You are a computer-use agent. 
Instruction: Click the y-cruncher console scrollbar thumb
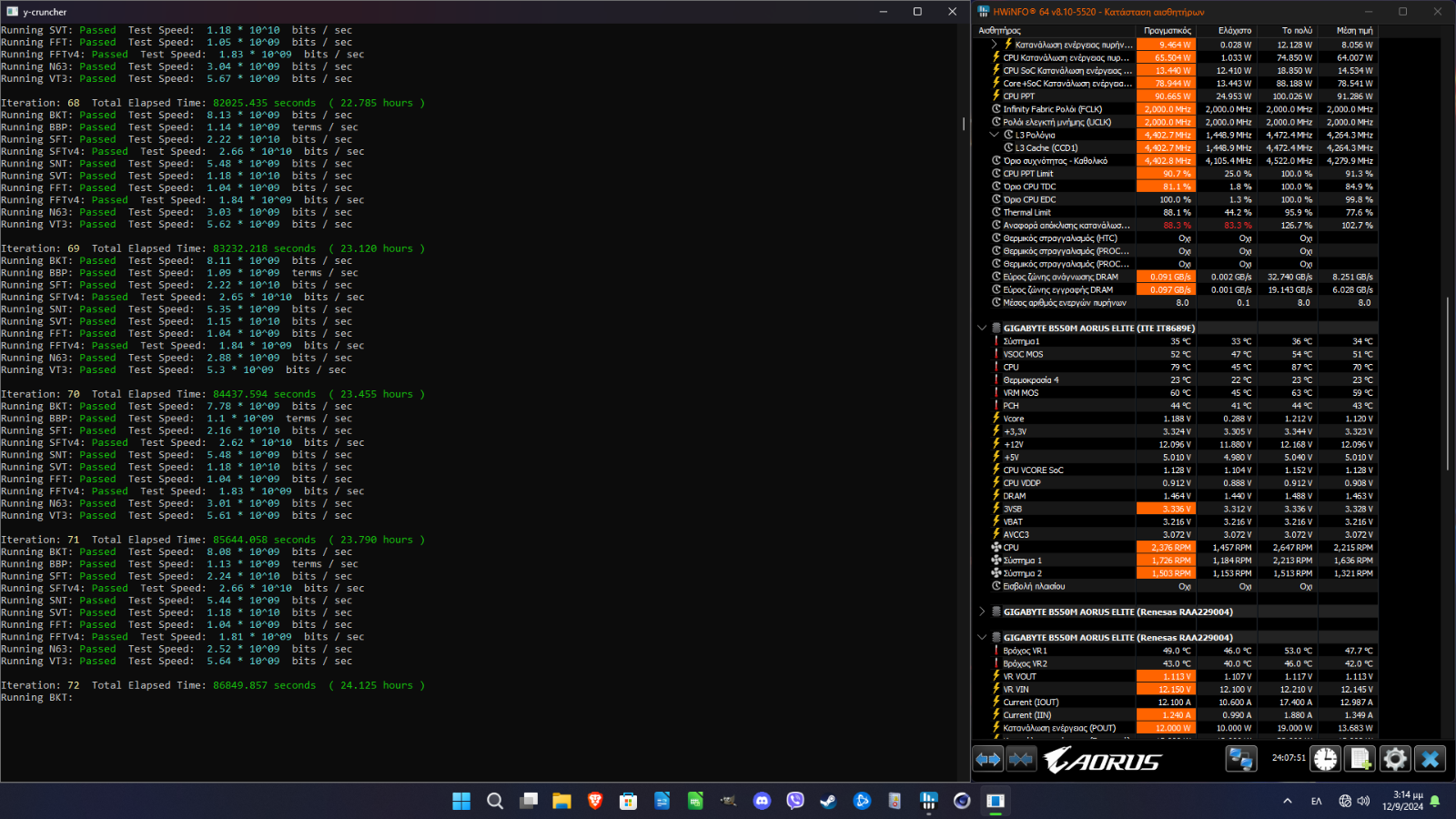963,123
